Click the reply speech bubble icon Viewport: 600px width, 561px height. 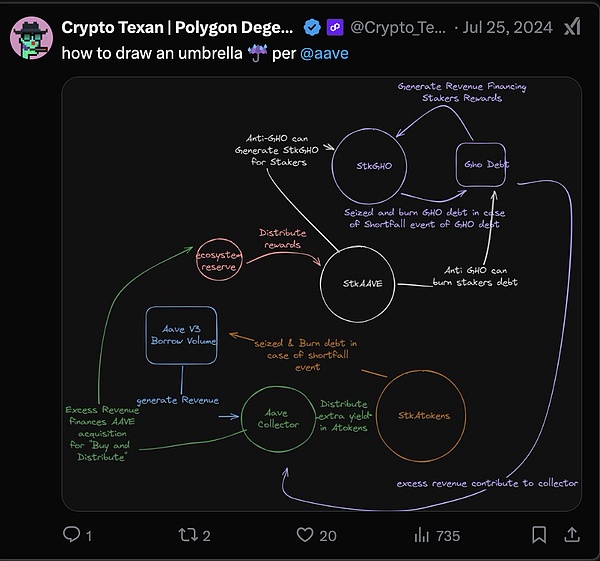[x=72, y=535]
